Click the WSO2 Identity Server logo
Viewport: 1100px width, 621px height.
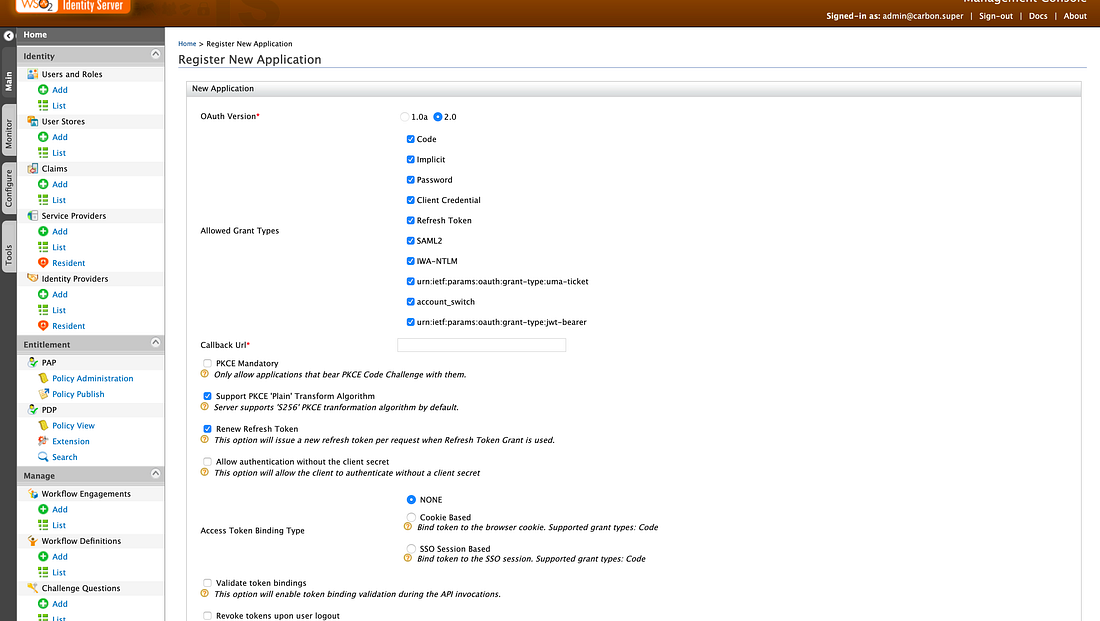[x=68, y=5]
